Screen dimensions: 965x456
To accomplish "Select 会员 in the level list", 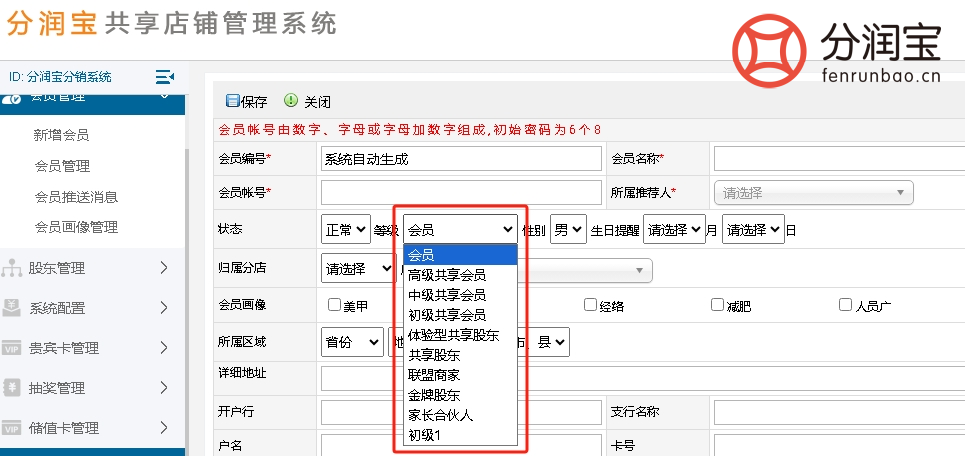I will pos(460,255).
